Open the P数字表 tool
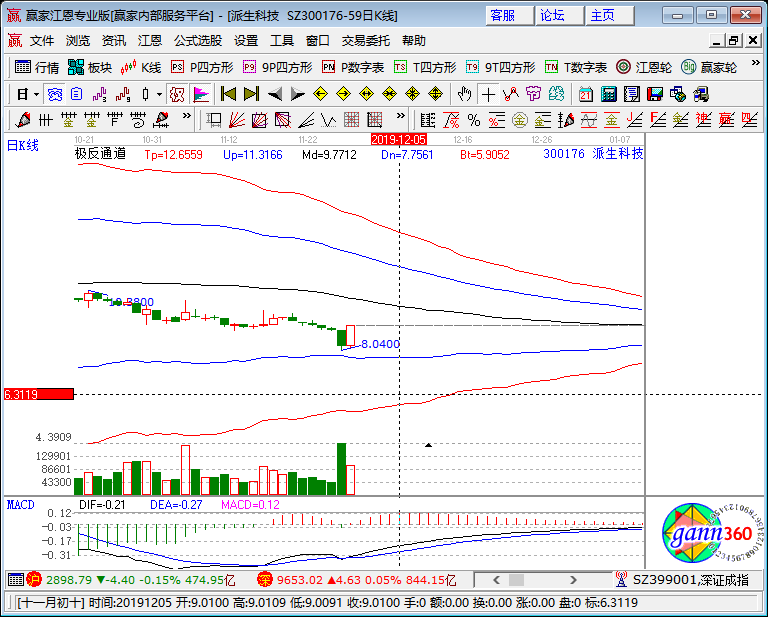 coord(353,67)
